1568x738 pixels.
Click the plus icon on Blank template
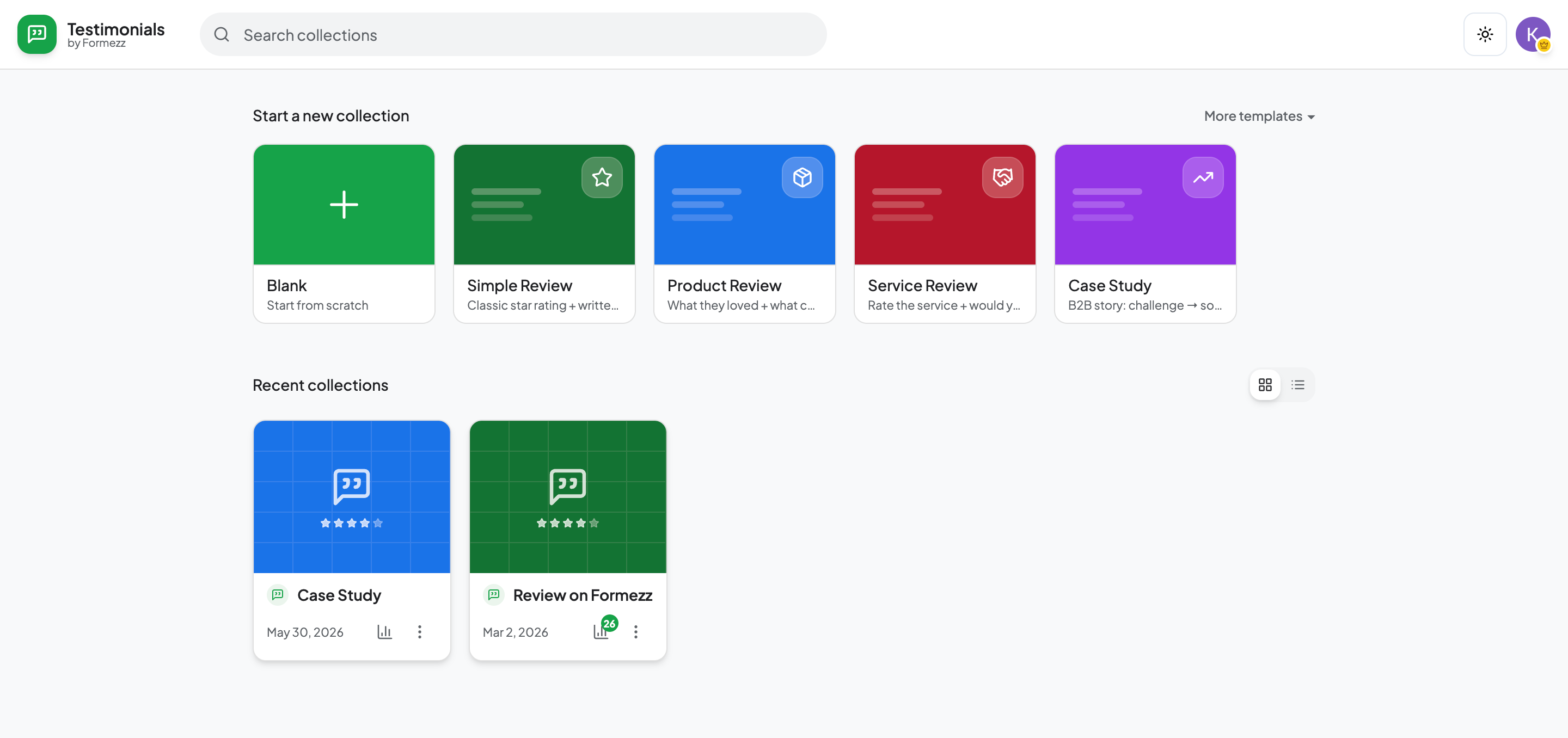pyautogui.click(x=344, y=205)
